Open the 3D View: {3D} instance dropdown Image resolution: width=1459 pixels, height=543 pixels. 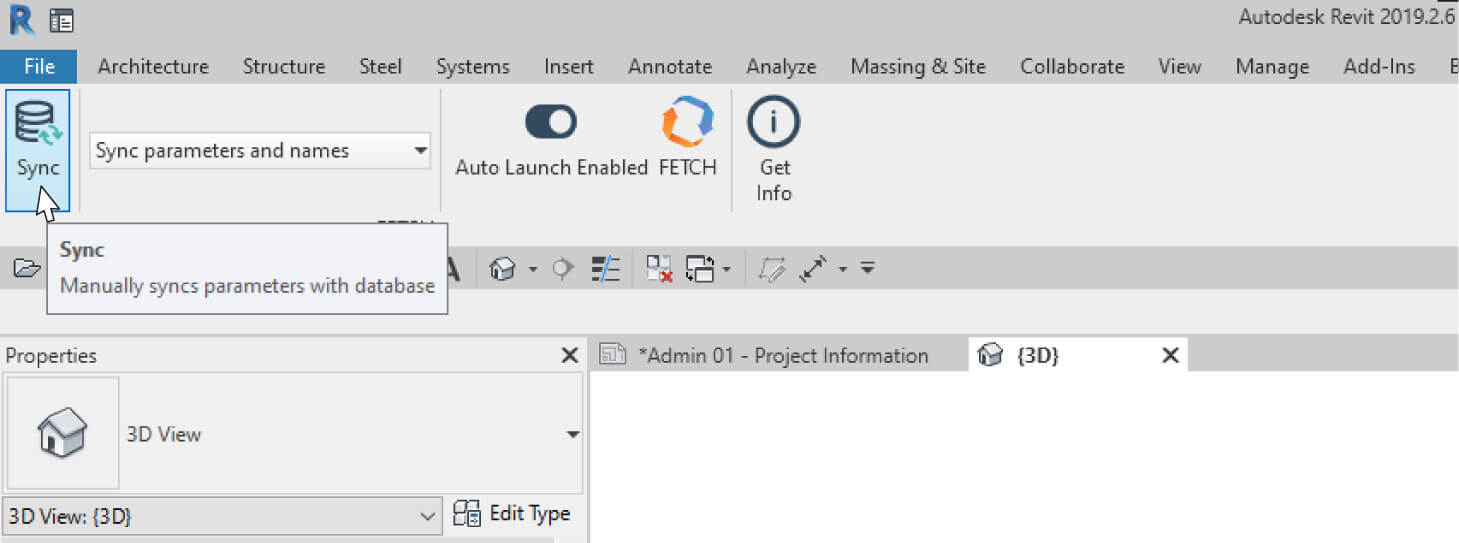pos(221,517)
